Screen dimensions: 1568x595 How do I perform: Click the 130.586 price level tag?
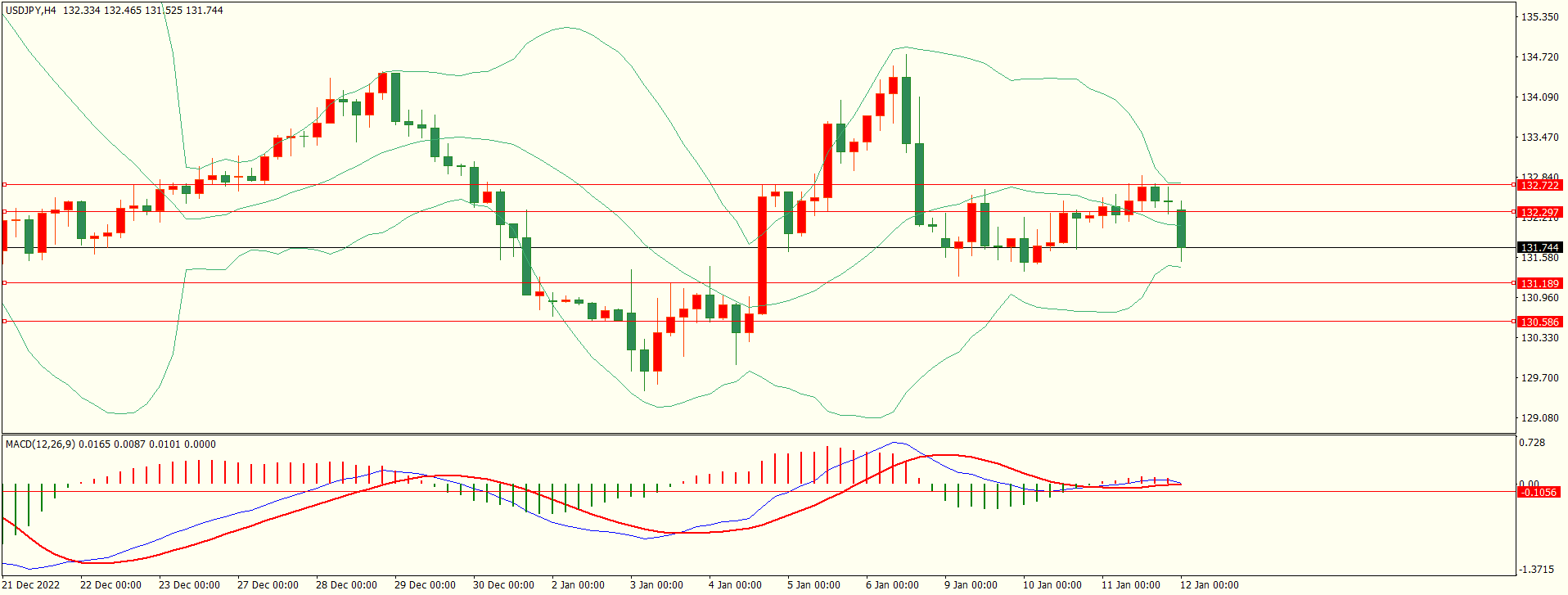click(x=1539, y=322)
